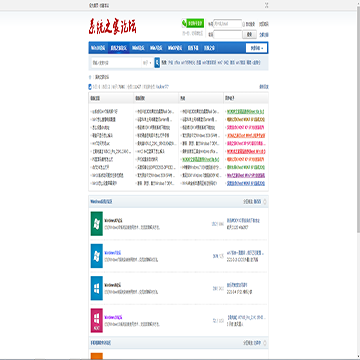360x360 pixels.
Task: Open the magenta Windows 10 forum icon
Action: [x=97, y=320]
